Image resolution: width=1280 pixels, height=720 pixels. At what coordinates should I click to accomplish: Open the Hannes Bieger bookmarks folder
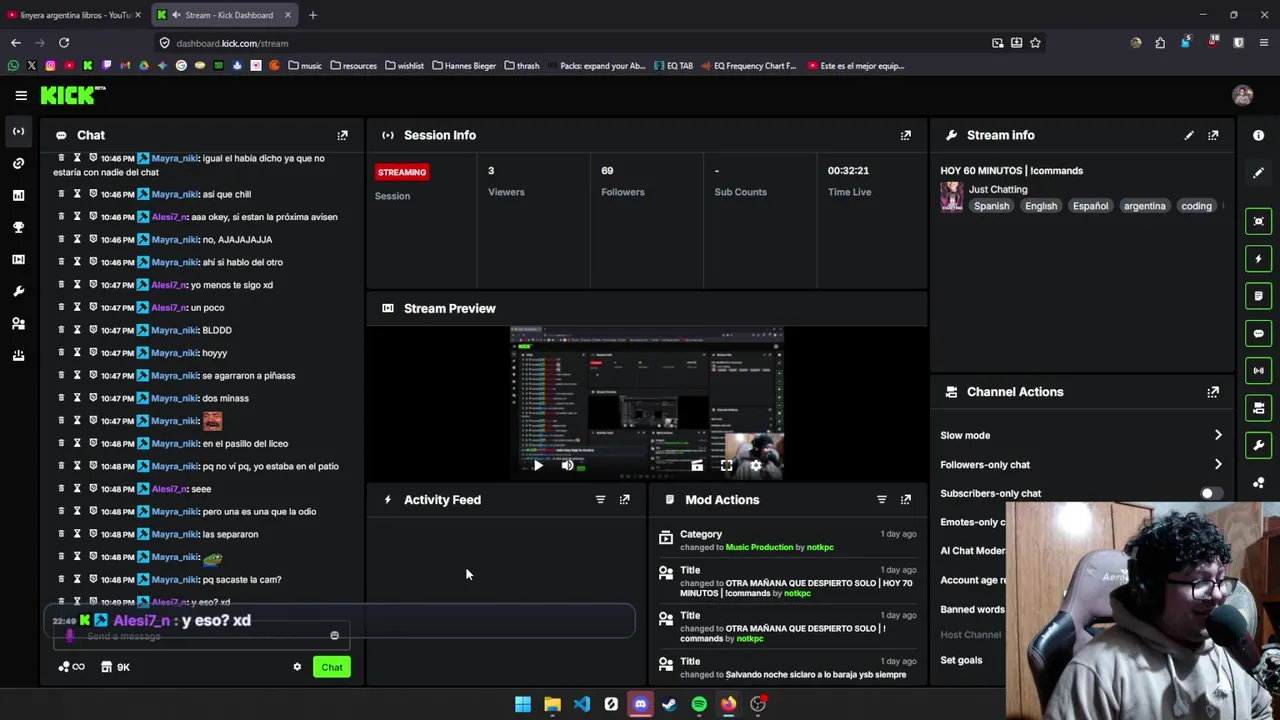pos(465,66)
